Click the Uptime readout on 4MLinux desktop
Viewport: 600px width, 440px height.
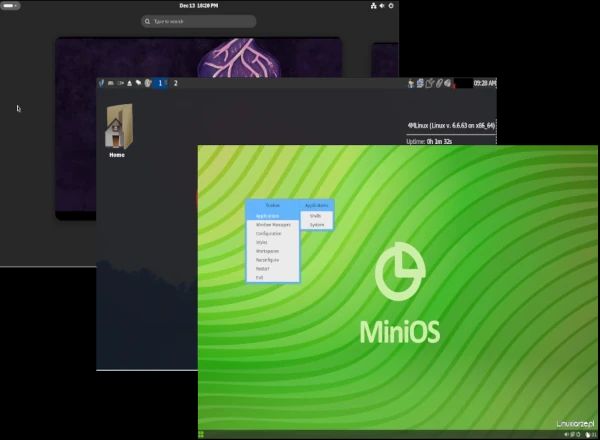[x=429, y=142]
